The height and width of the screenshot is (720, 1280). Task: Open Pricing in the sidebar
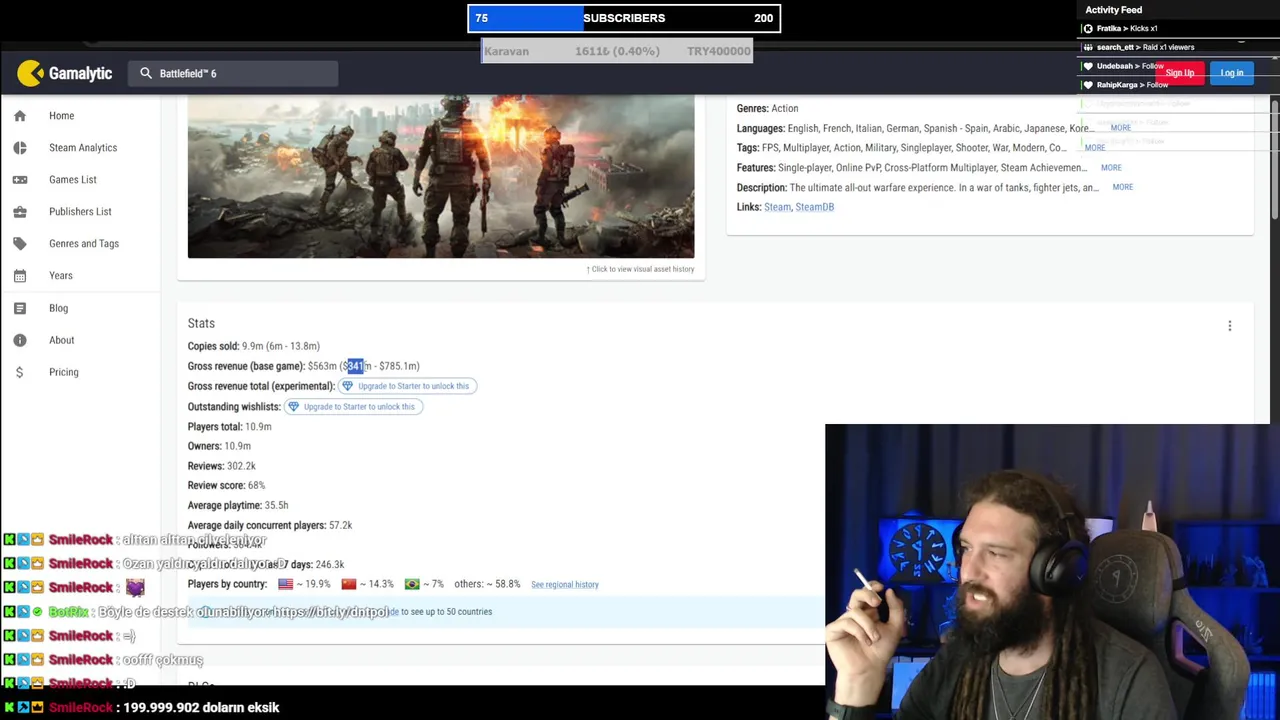pyautogui.click(x=64, y=372)
